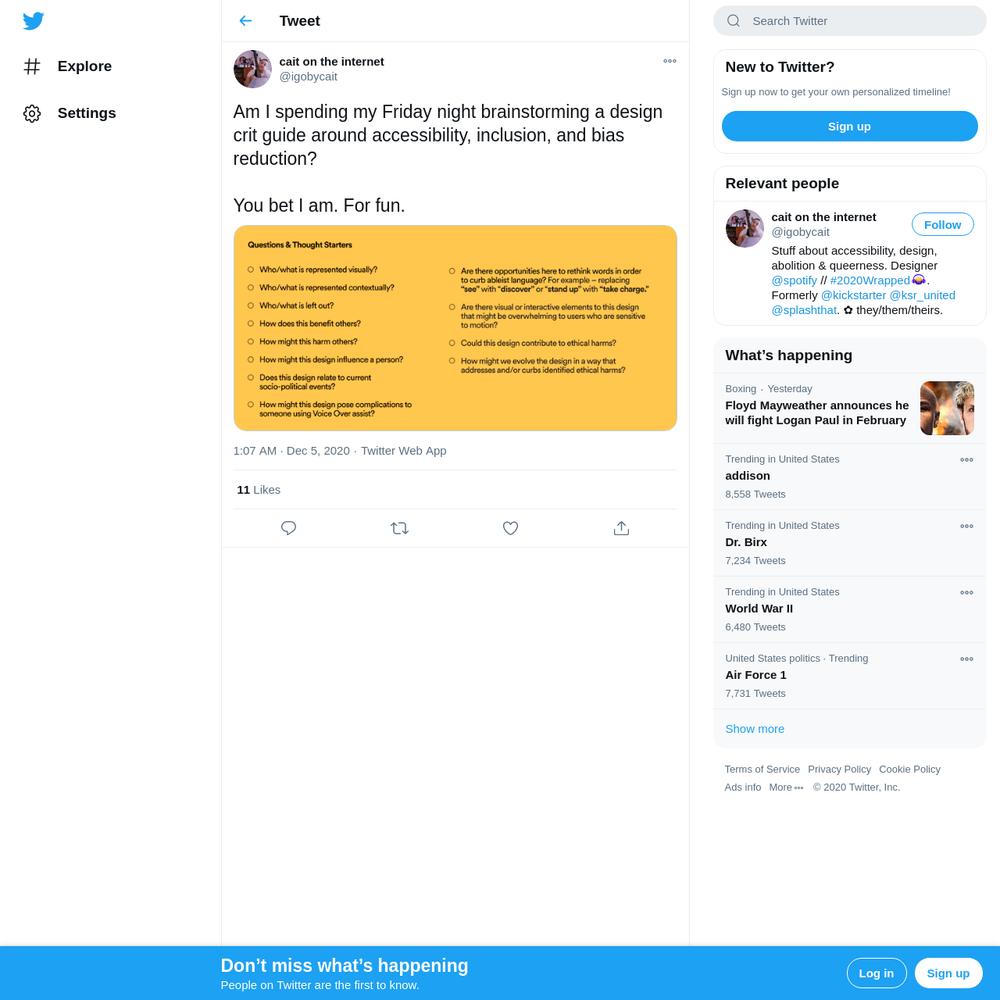Open the yellow Questions & Thought Starters image

tap(455, 328)
